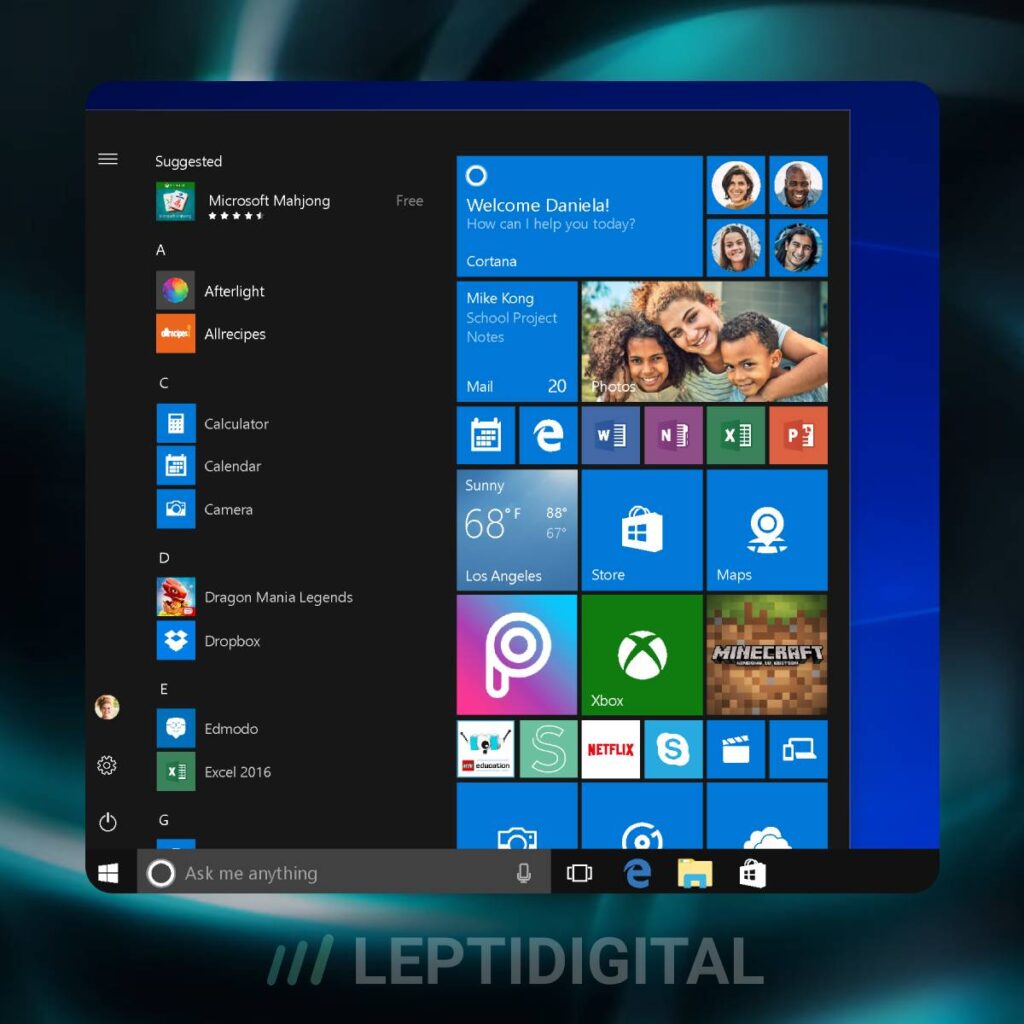Click the Calendar small tile
The image size is (1024, 1024).
click(486, 435)
